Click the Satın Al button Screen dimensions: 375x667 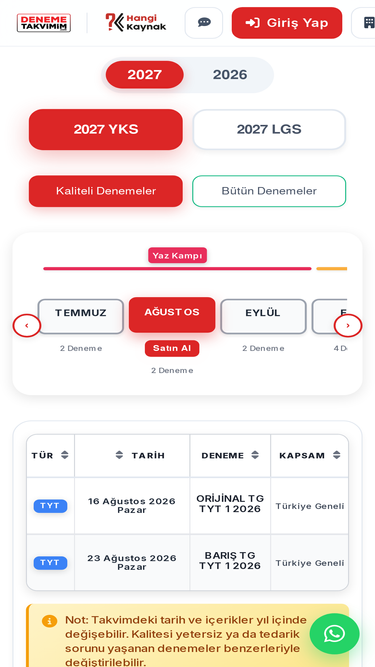click(172, 348)
